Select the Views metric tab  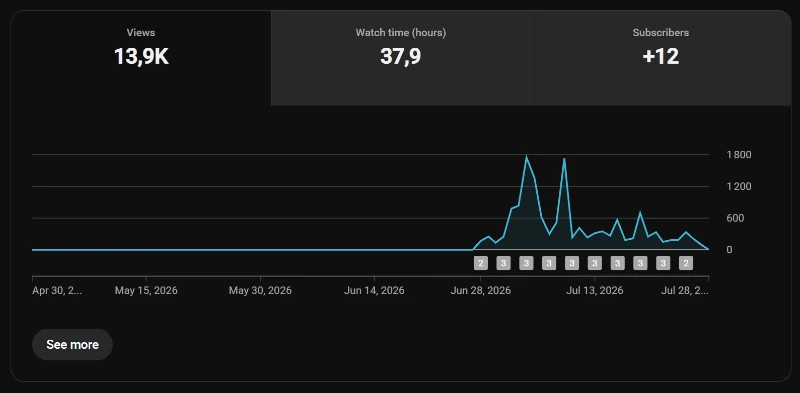[141, 58]
